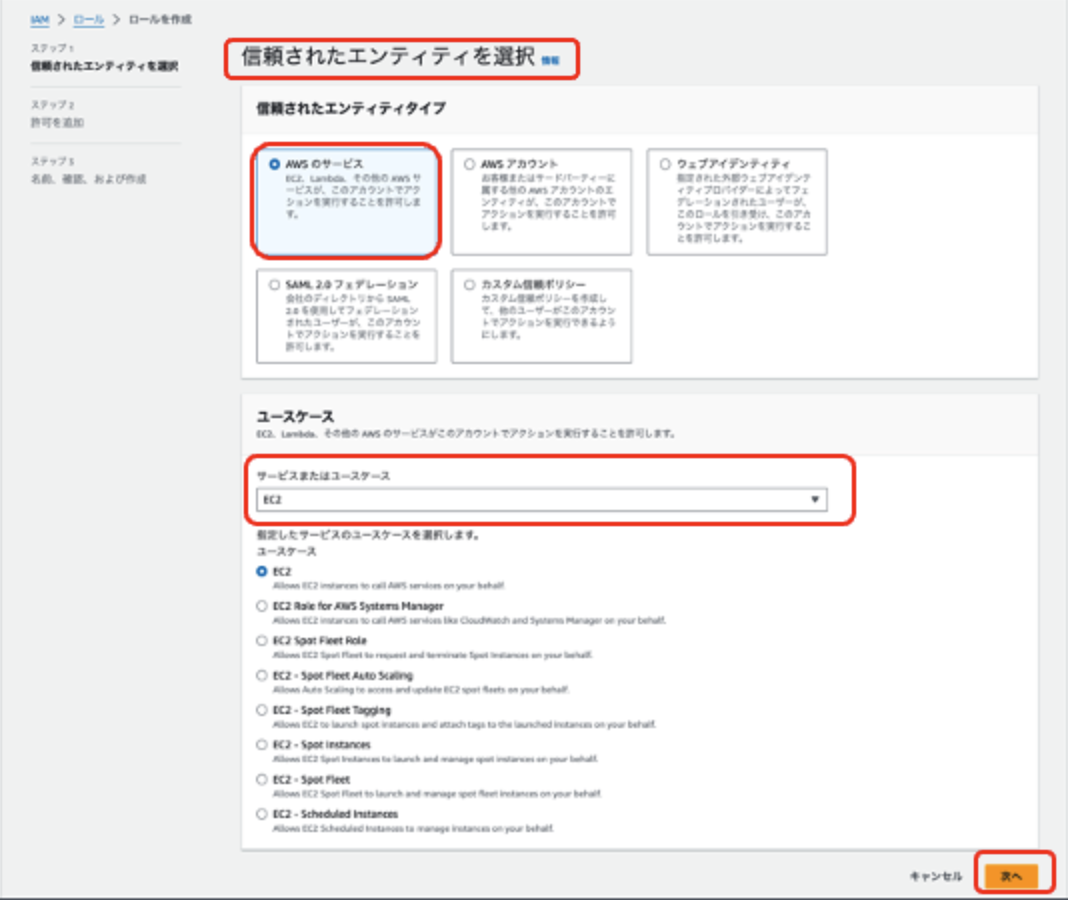Choose EC2 - Scheduled Instances use case
The width and height of the screenshot is (1068, 900).
pos(262,813)
